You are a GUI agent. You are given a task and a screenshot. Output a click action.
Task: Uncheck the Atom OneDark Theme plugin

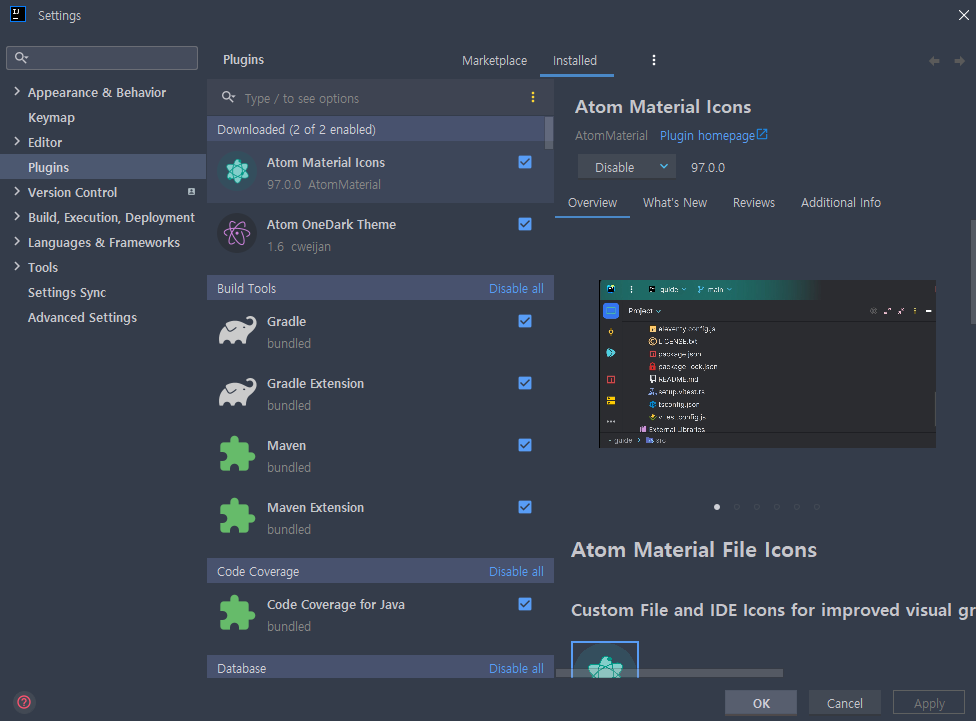[525, 224]
